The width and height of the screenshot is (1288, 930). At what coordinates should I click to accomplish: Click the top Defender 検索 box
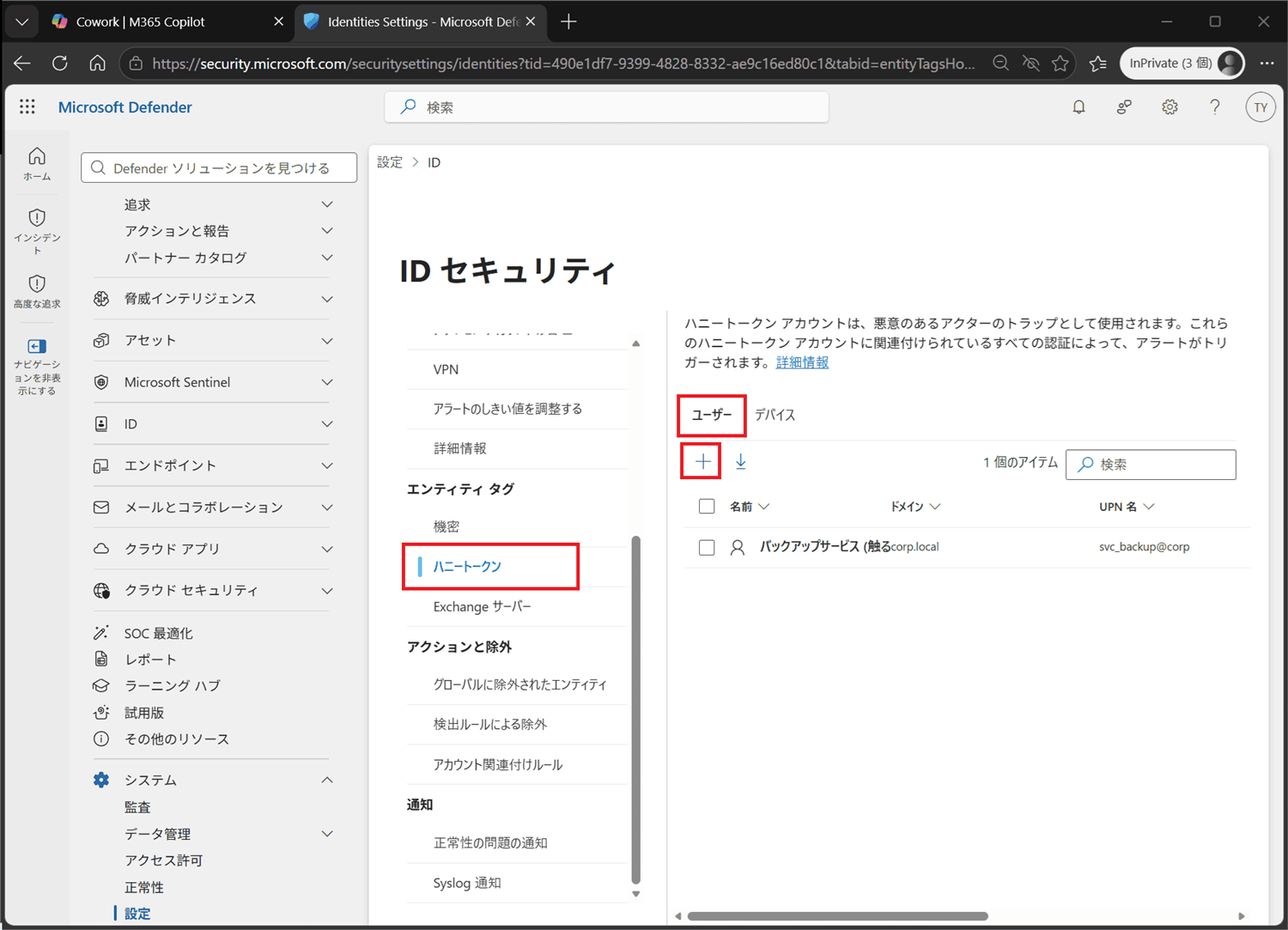(606, 107)
